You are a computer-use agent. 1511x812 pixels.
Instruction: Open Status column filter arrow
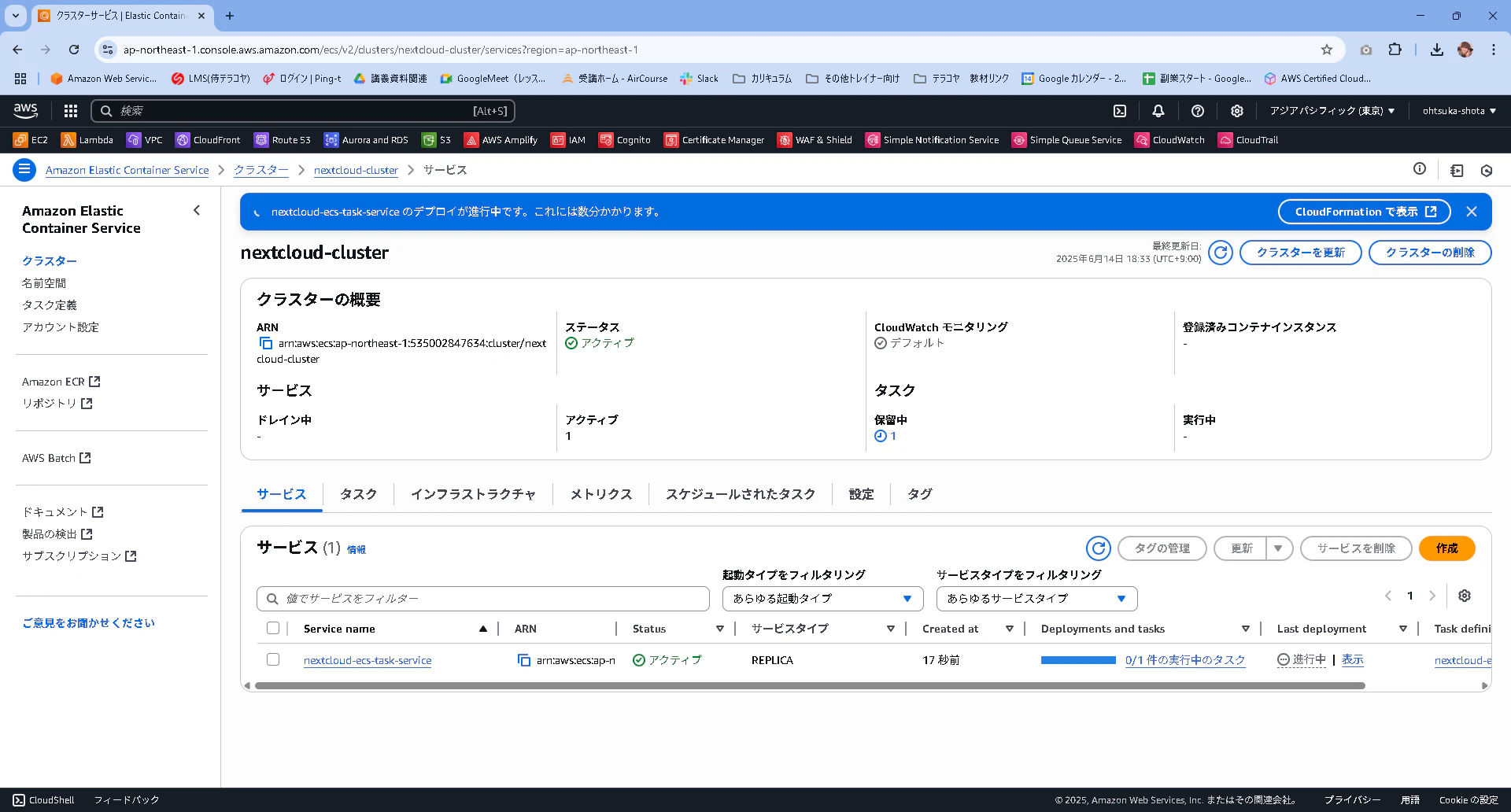click(720, 629)
